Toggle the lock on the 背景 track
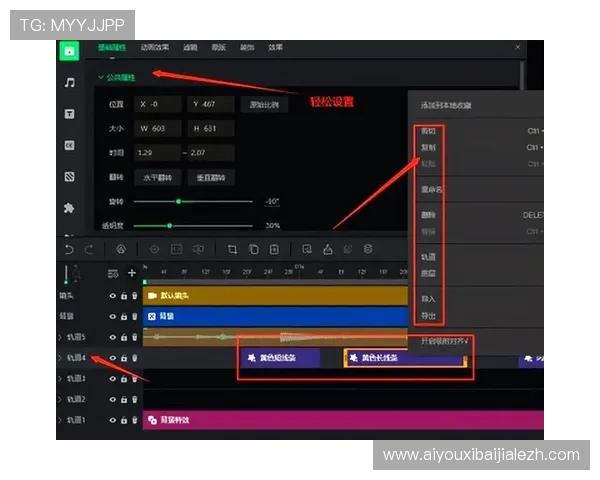 [x=124, y=316]
